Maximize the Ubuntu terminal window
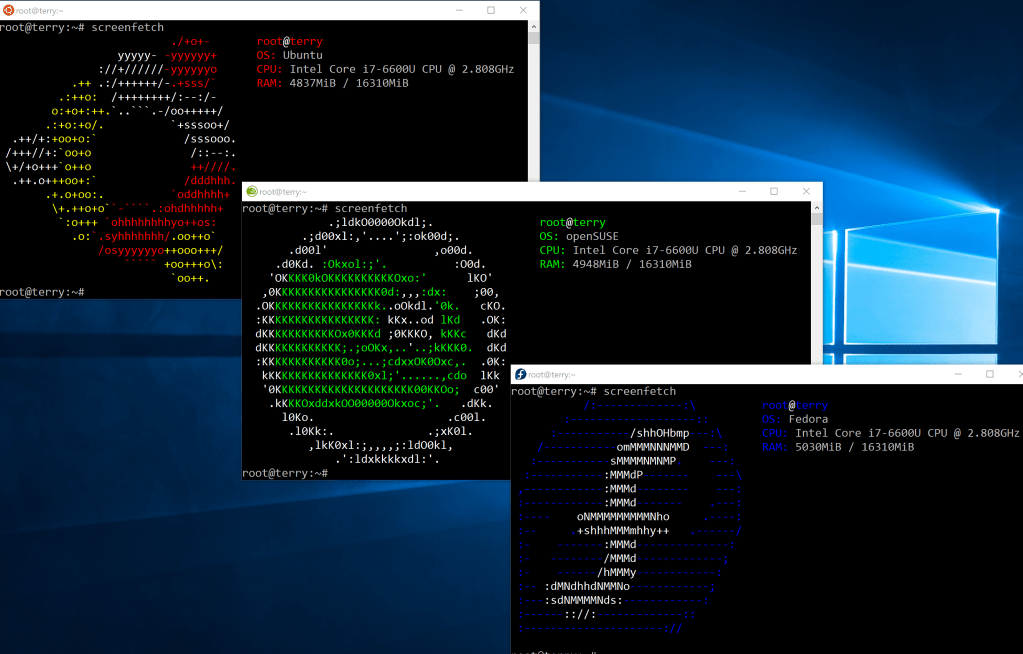This screenshot has height=654, width=1023. (491, 10)
